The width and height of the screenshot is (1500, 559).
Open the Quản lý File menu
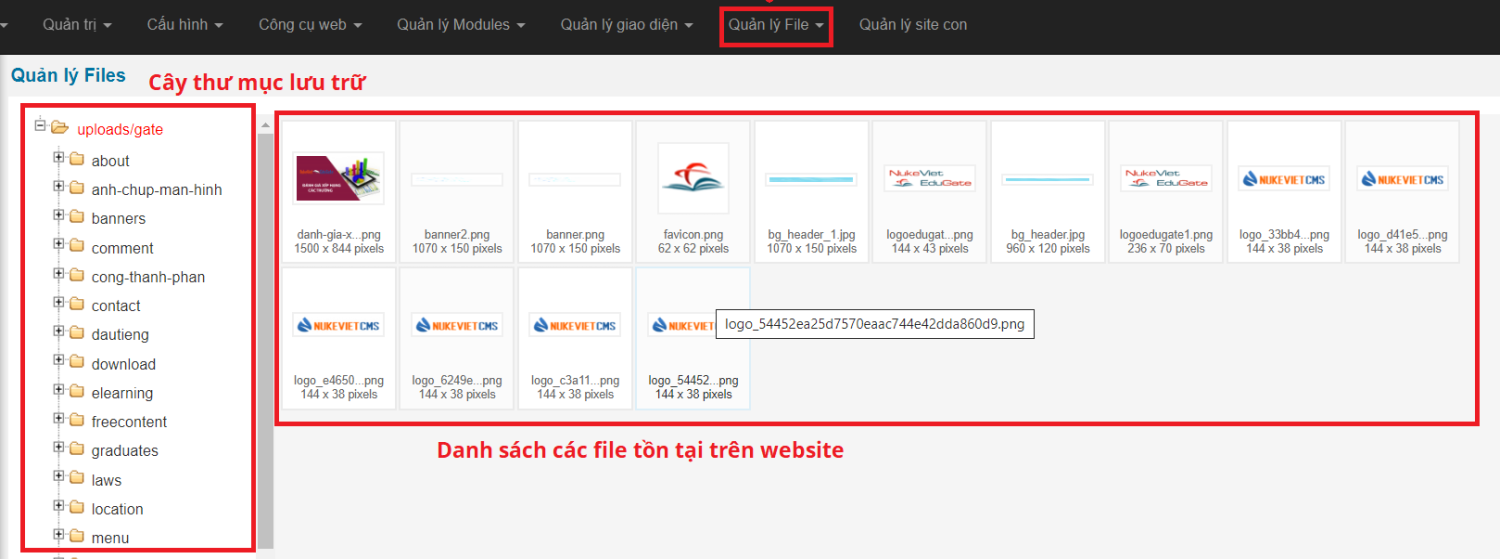pos(777,25)
